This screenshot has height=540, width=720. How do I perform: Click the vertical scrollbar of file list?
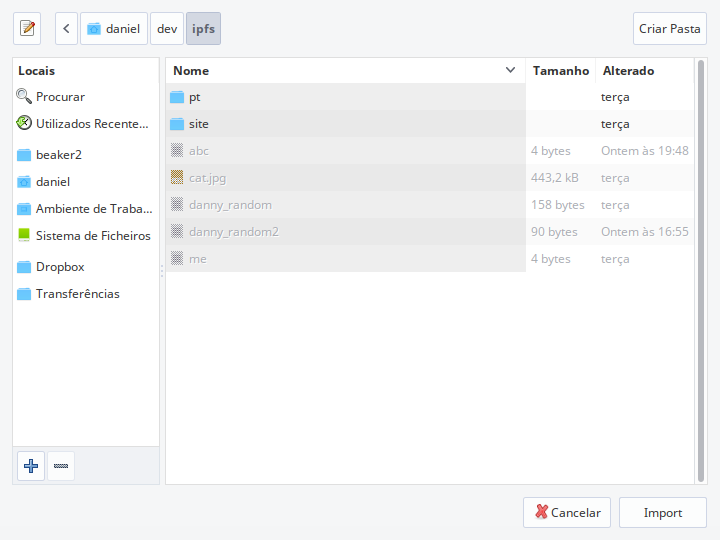(x=701, y=271)
